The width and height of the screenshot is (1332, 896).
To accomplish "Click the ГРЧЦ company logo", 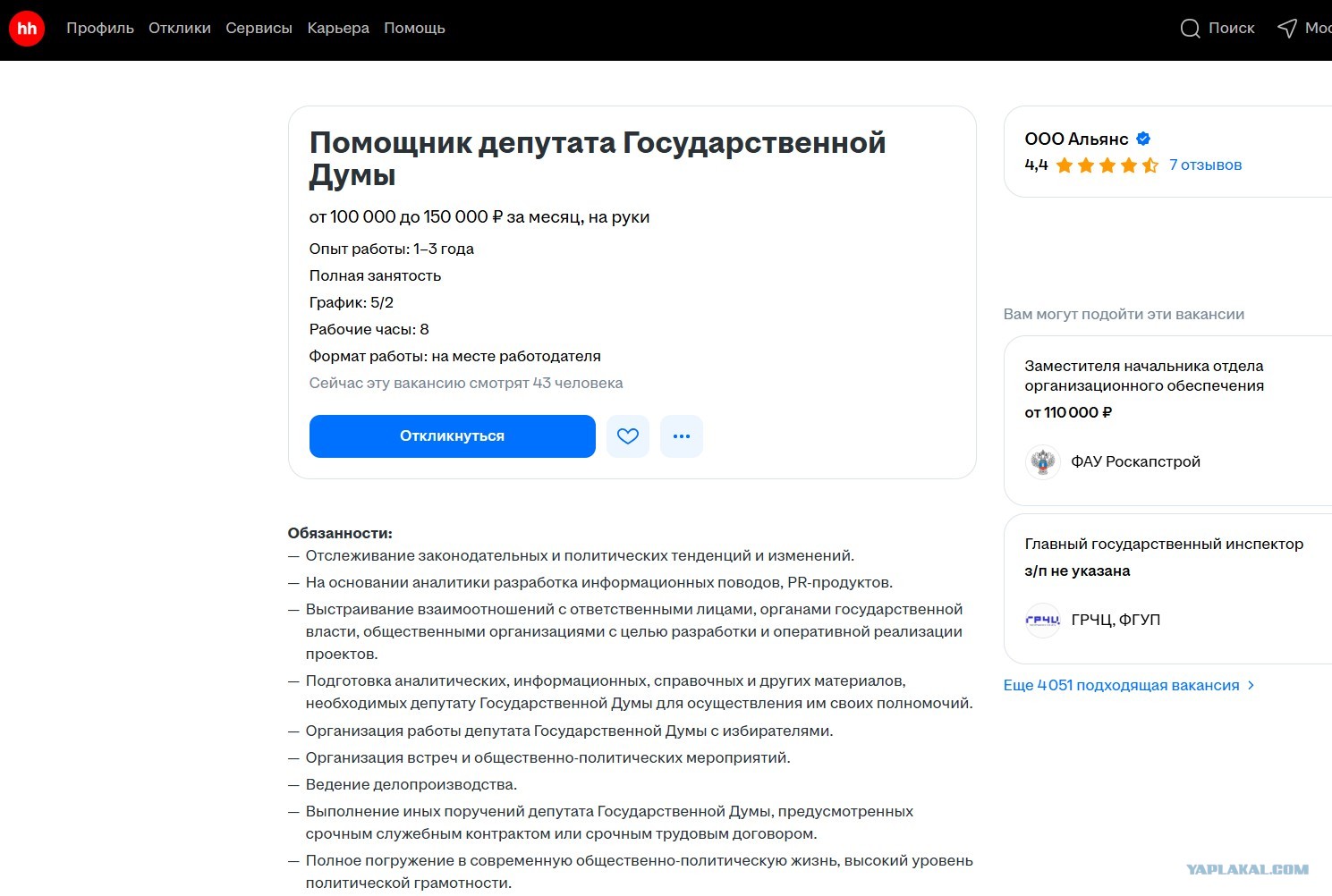I will point(1042,620).
